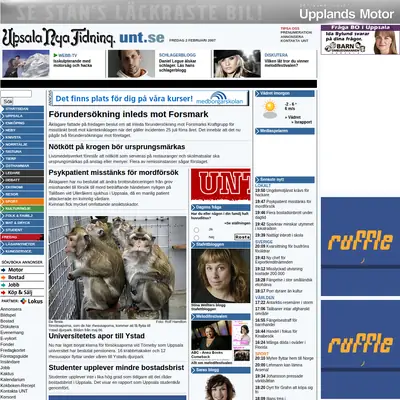The height and width of the screenshot is (400, 400).
Task: Click chevron icon on Vädret imorgon header
Action: click(x=258, y=94)
